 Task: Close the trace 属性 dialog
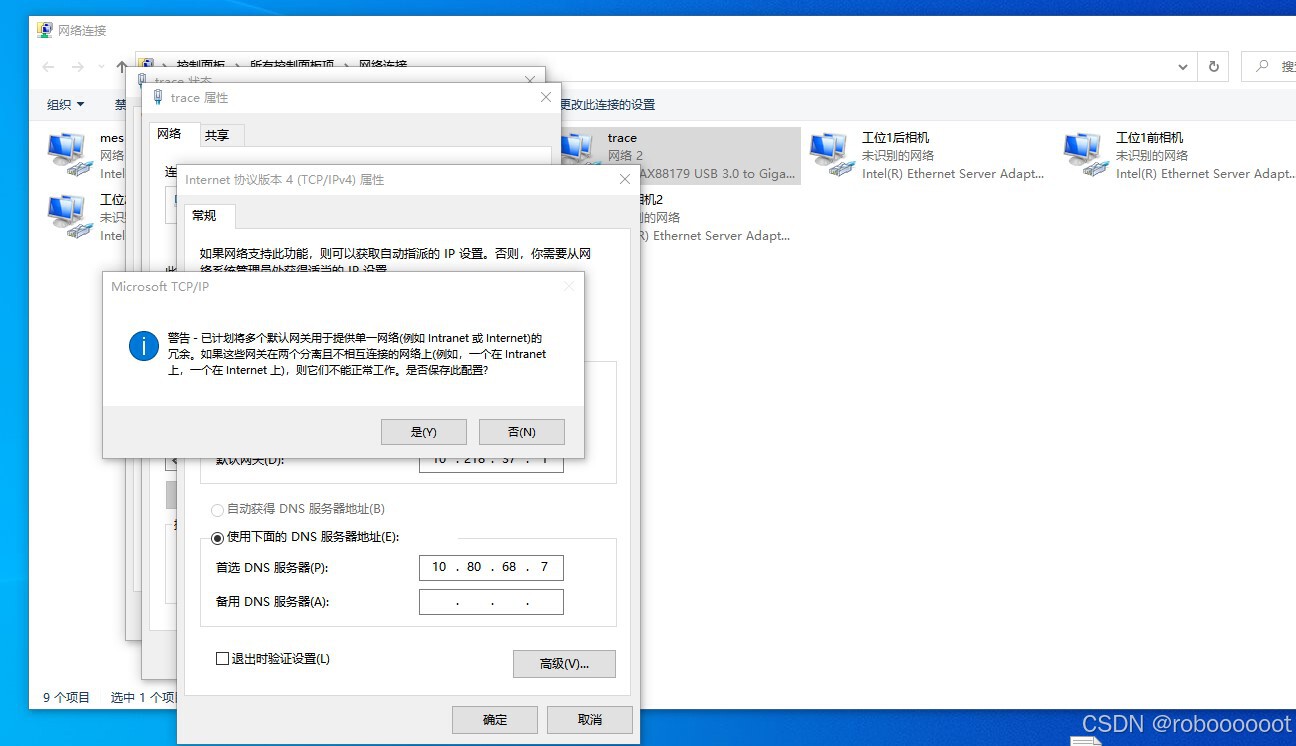[546, 97]
